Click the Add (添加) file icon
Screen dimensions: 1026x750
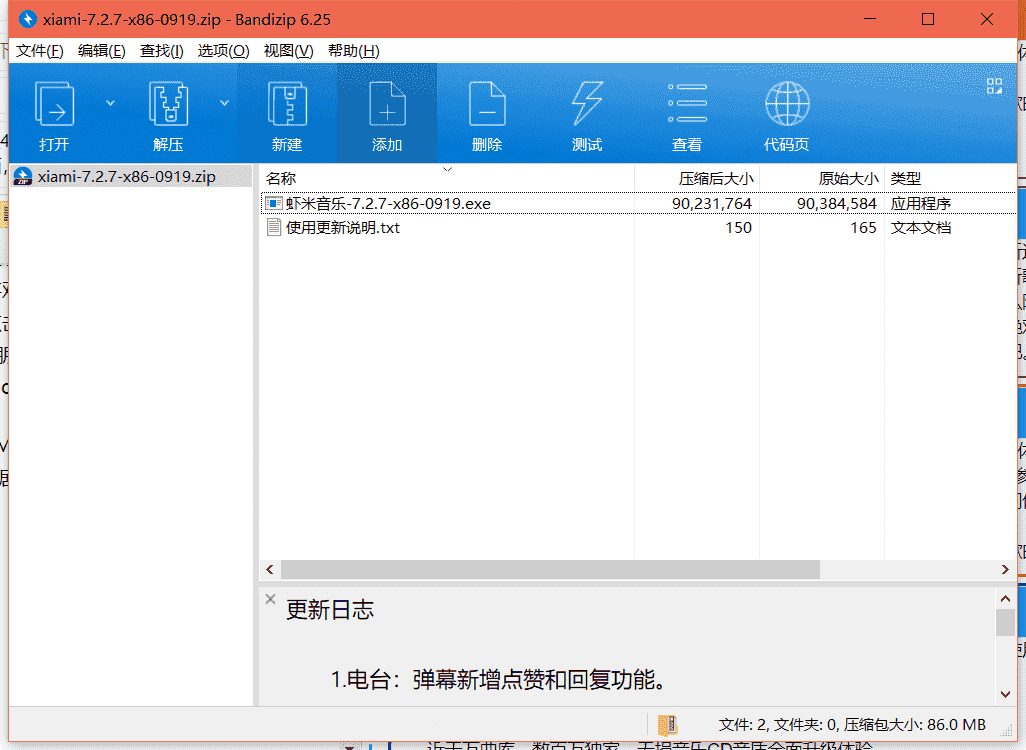pos(387,103)
